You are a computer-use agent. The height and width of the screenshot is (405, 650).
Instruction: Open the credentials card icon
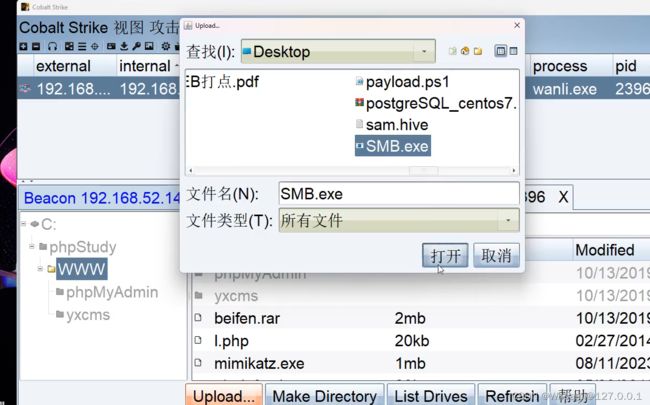click(111, 46)
